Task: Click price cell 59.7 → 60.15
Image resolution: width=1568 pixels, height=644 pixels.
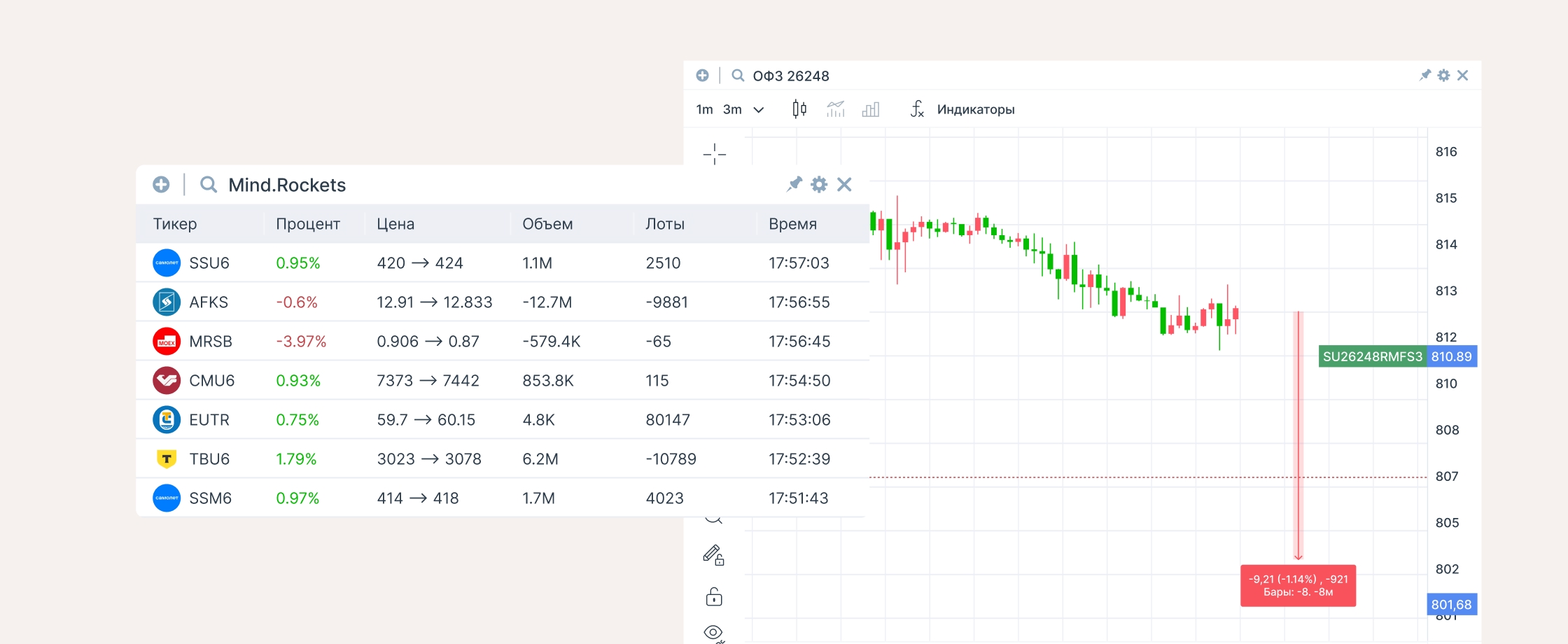Action: pos(426,420)
